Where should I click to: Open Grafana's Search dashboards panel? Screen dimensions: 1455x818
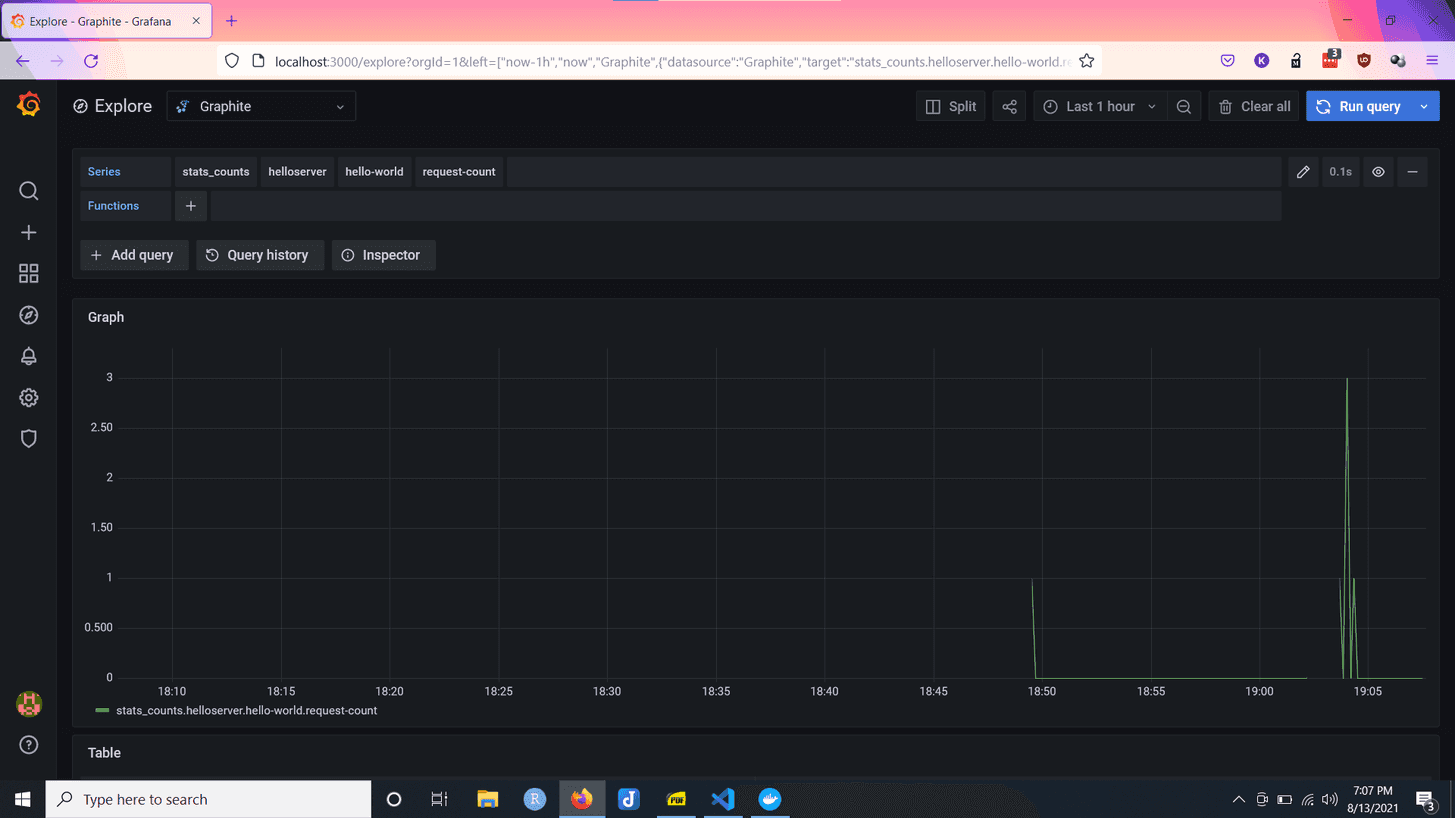[x=28, y=190]
